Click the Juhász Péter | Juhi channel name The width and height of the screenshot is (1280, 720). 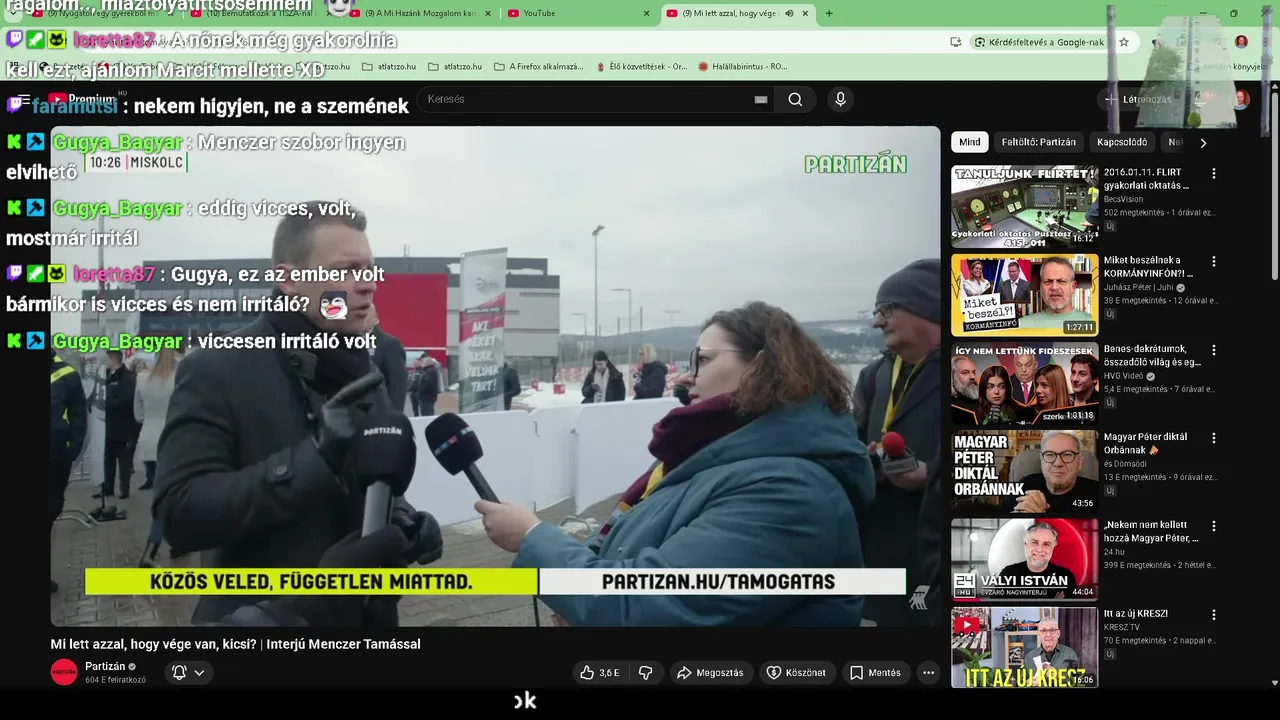(1140, 287)
